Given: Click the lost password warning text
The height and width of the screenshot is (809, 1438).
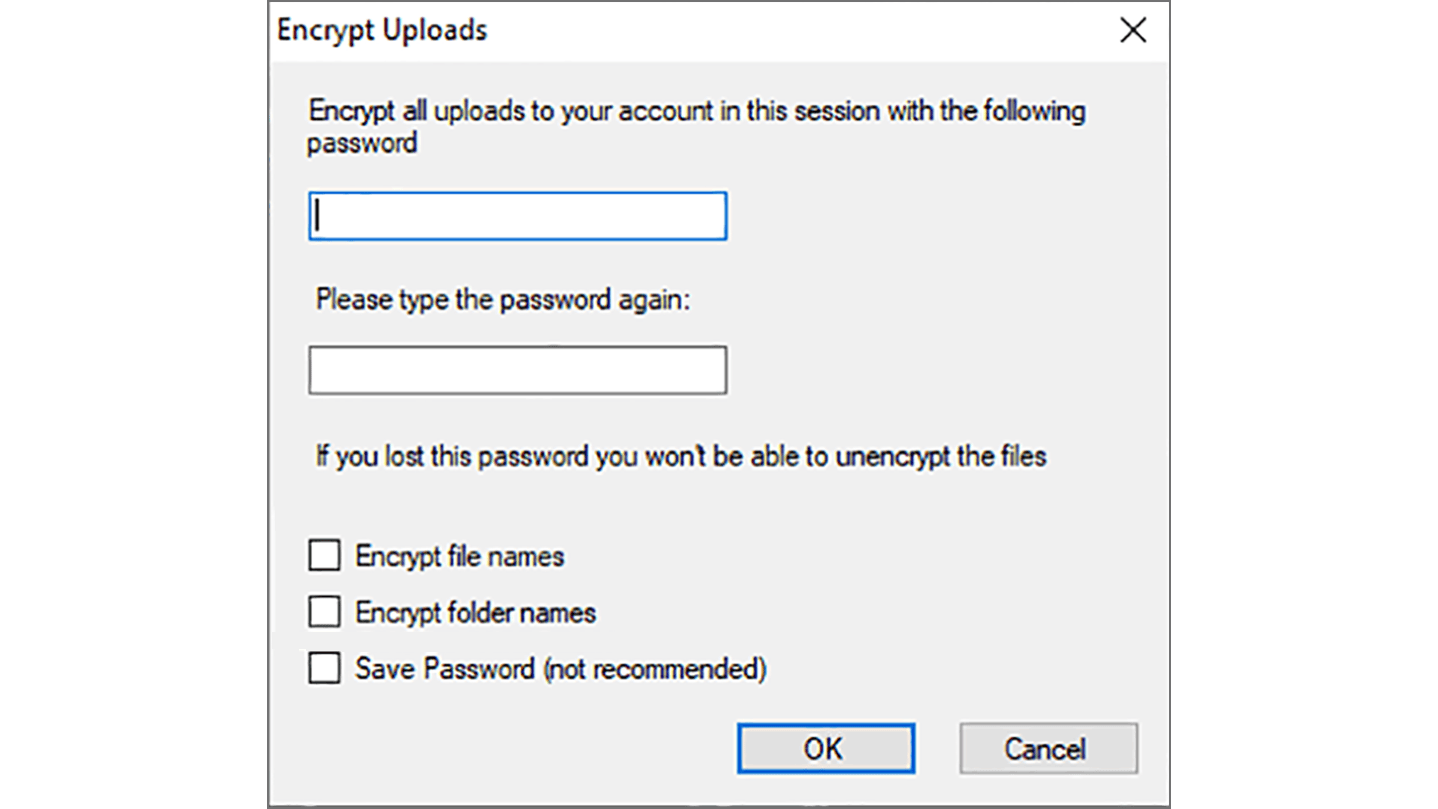Looking at the screenshot, I should (680, 457).
